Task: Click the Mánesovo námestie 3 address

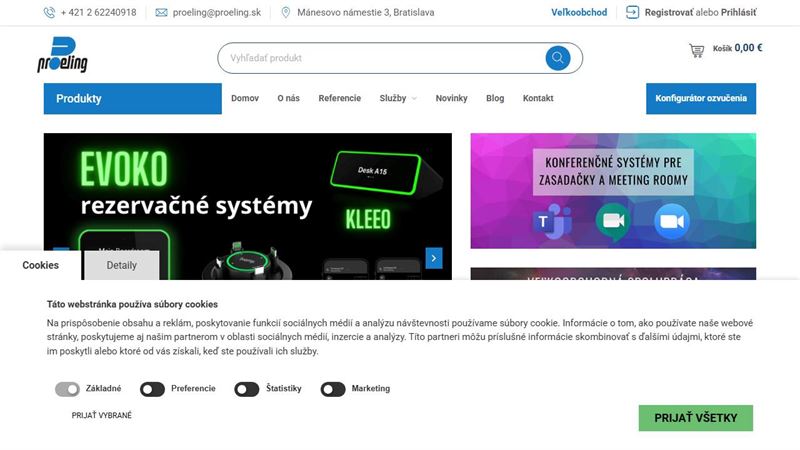Action: point(366,12)
